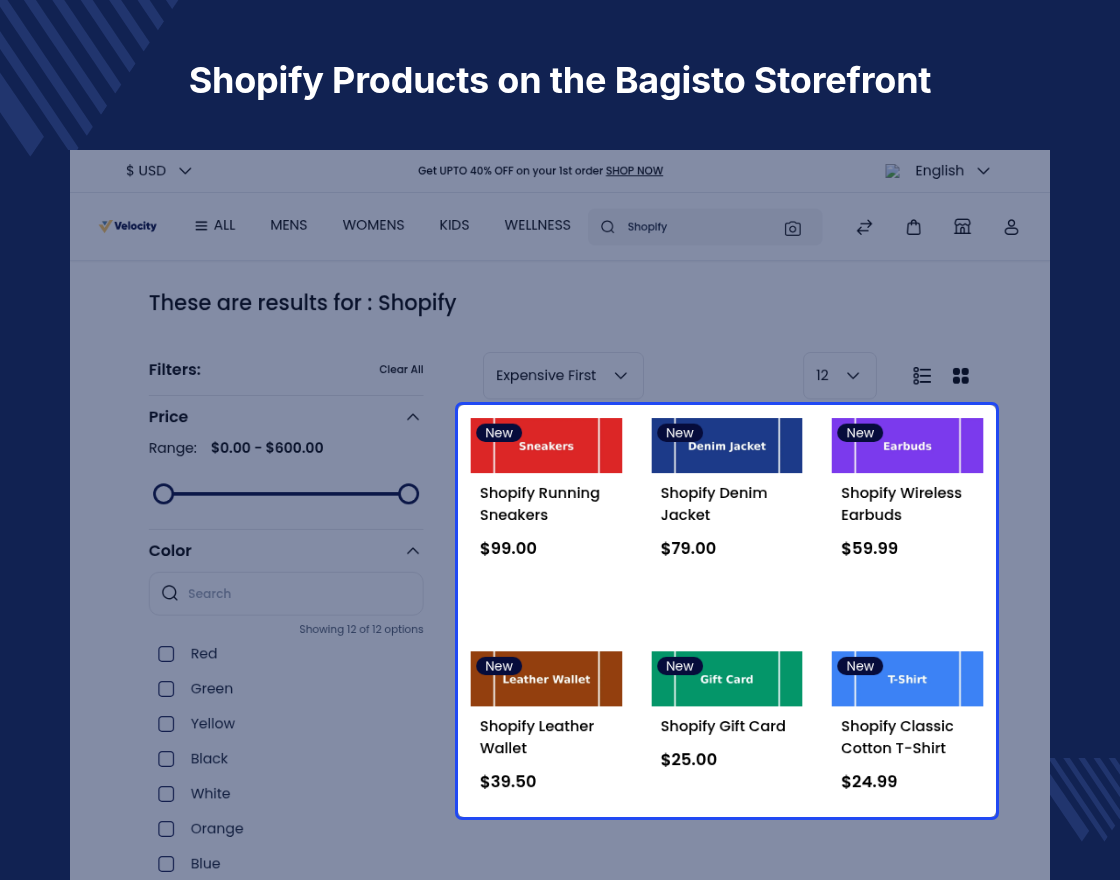Click the $79.00 price
Viewport: 1120px width, 880px height.
pyautogui.click(x=688, y=549)
